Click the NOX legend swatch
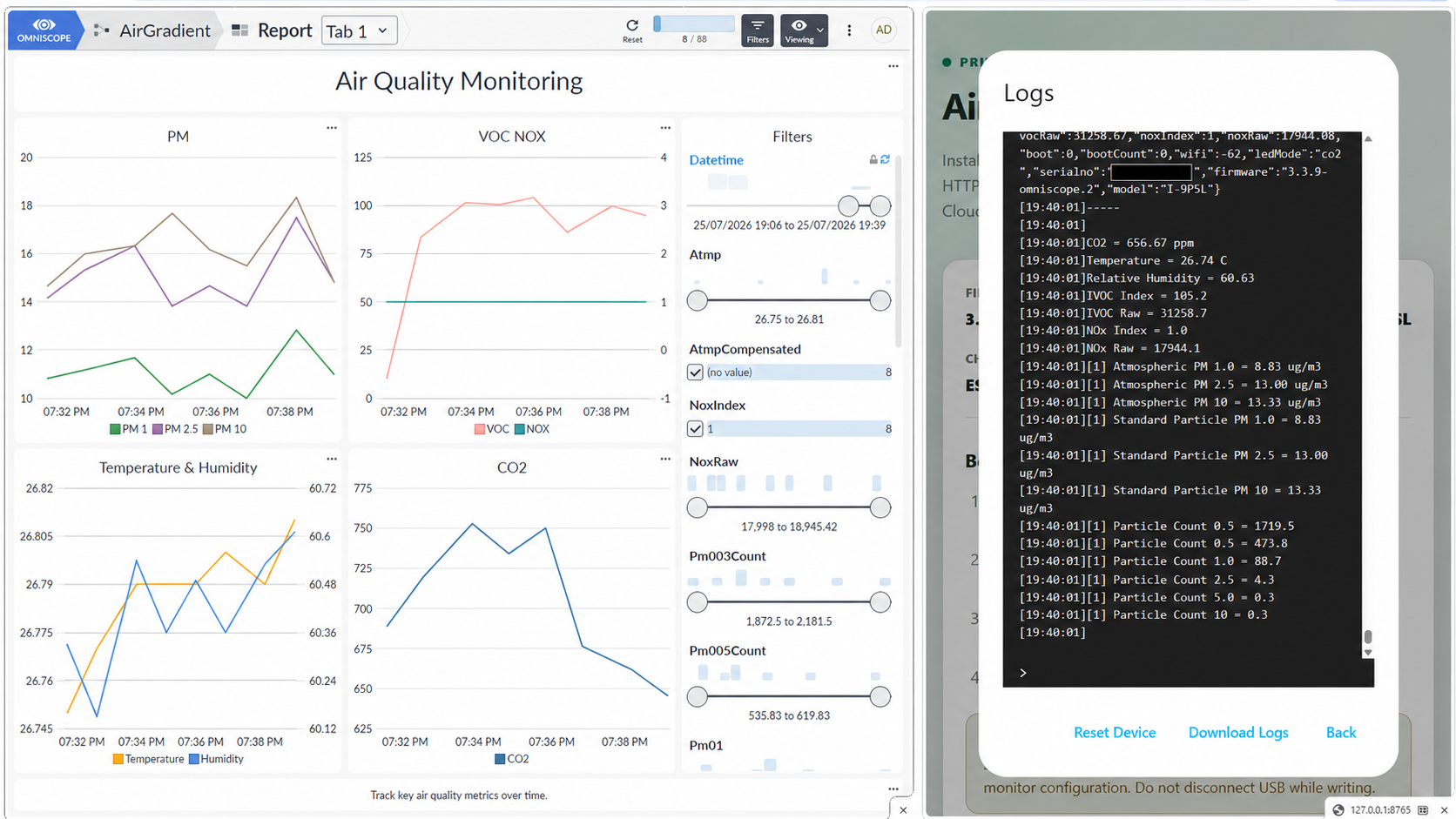The height and width of the screenshot is (819, 1456). pyautogui.click(x=520, y=429)
